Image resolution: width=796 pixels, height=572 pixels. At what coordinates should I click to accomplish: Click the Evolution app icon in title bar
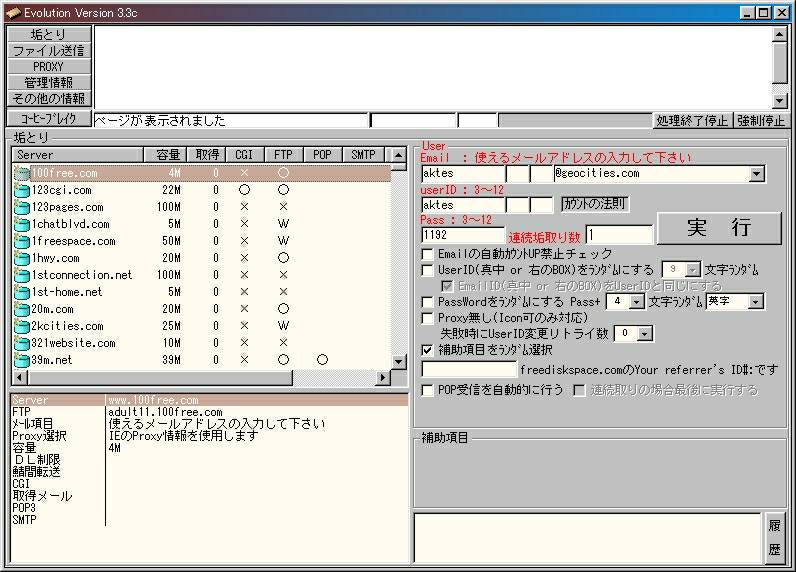pyautogui.click(x=13, y=13)
